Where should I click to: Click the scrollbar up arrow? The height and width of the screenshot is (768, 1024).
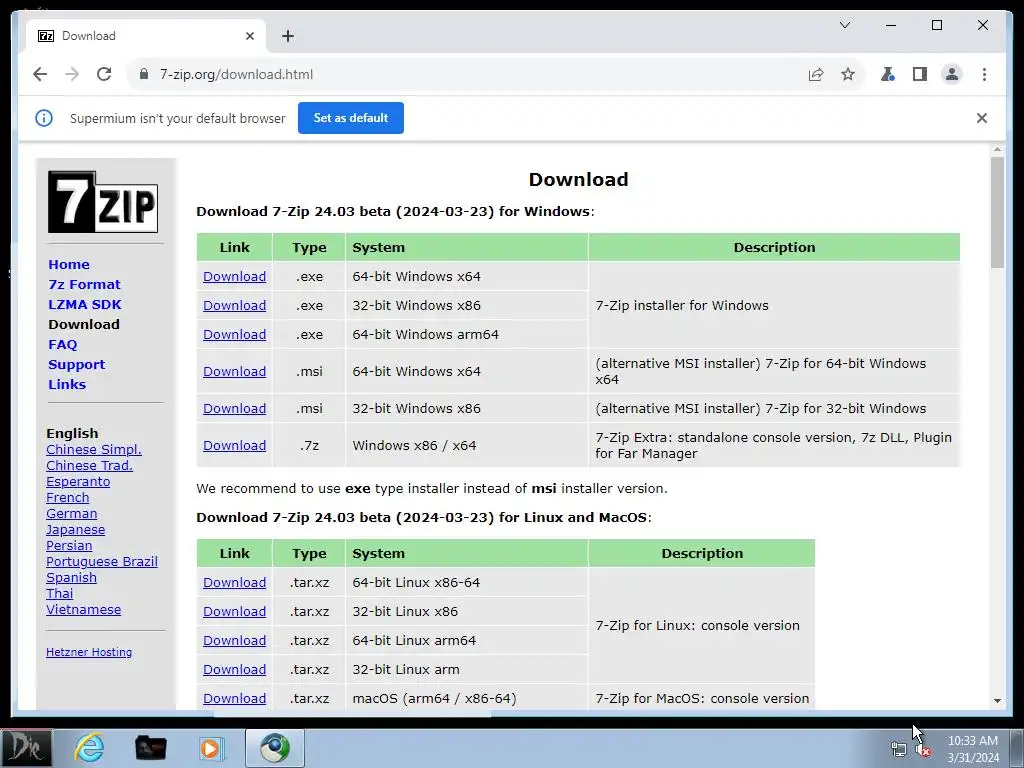[x=997, y=150]
